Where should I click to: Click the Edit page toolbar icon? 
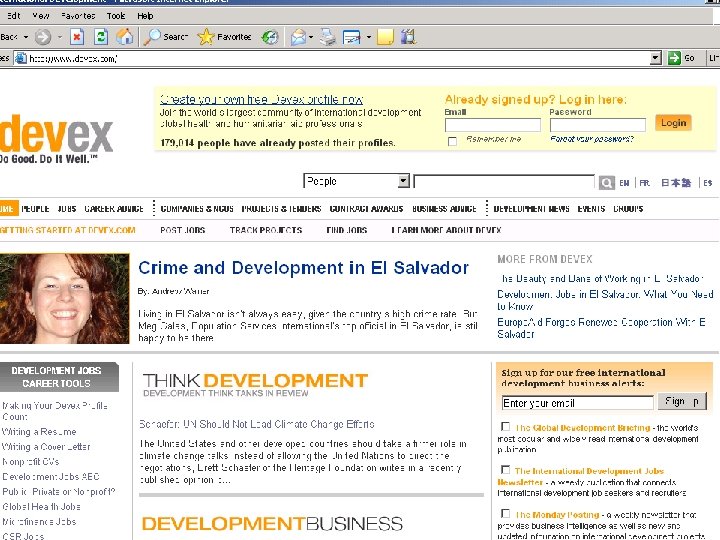click(x=352, y=37)
